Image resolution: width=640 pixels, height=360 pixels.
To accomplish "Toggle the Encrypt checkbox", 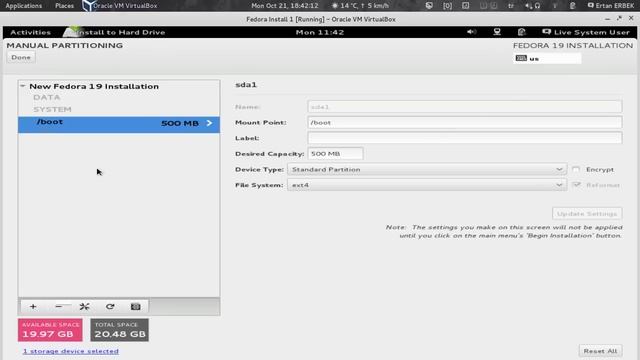I will coord(576,169).
